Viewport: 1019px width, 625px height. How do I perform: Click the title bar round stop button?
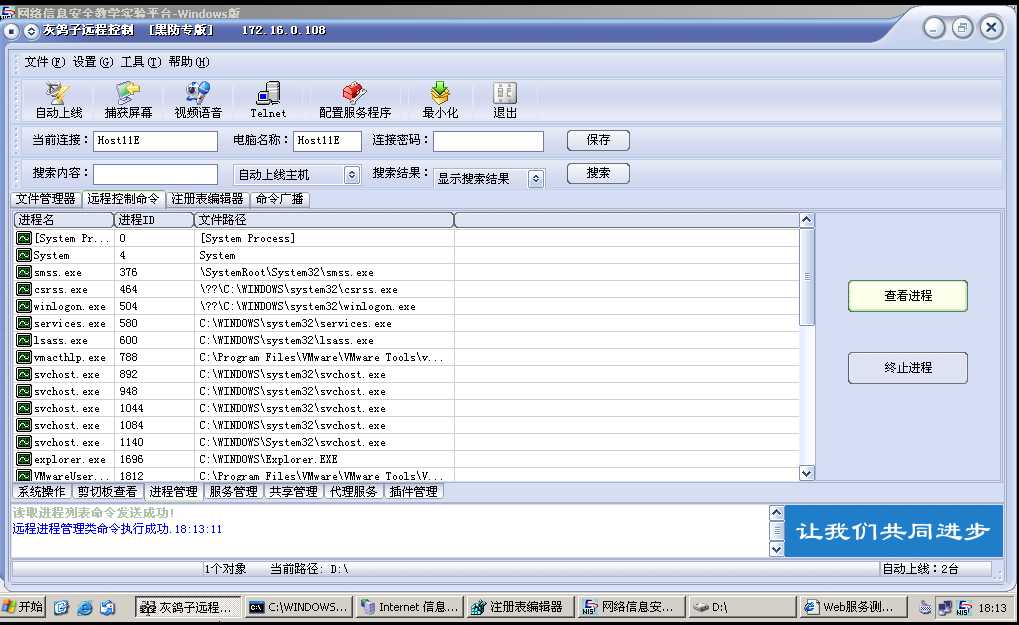click(x=11, y=31)
